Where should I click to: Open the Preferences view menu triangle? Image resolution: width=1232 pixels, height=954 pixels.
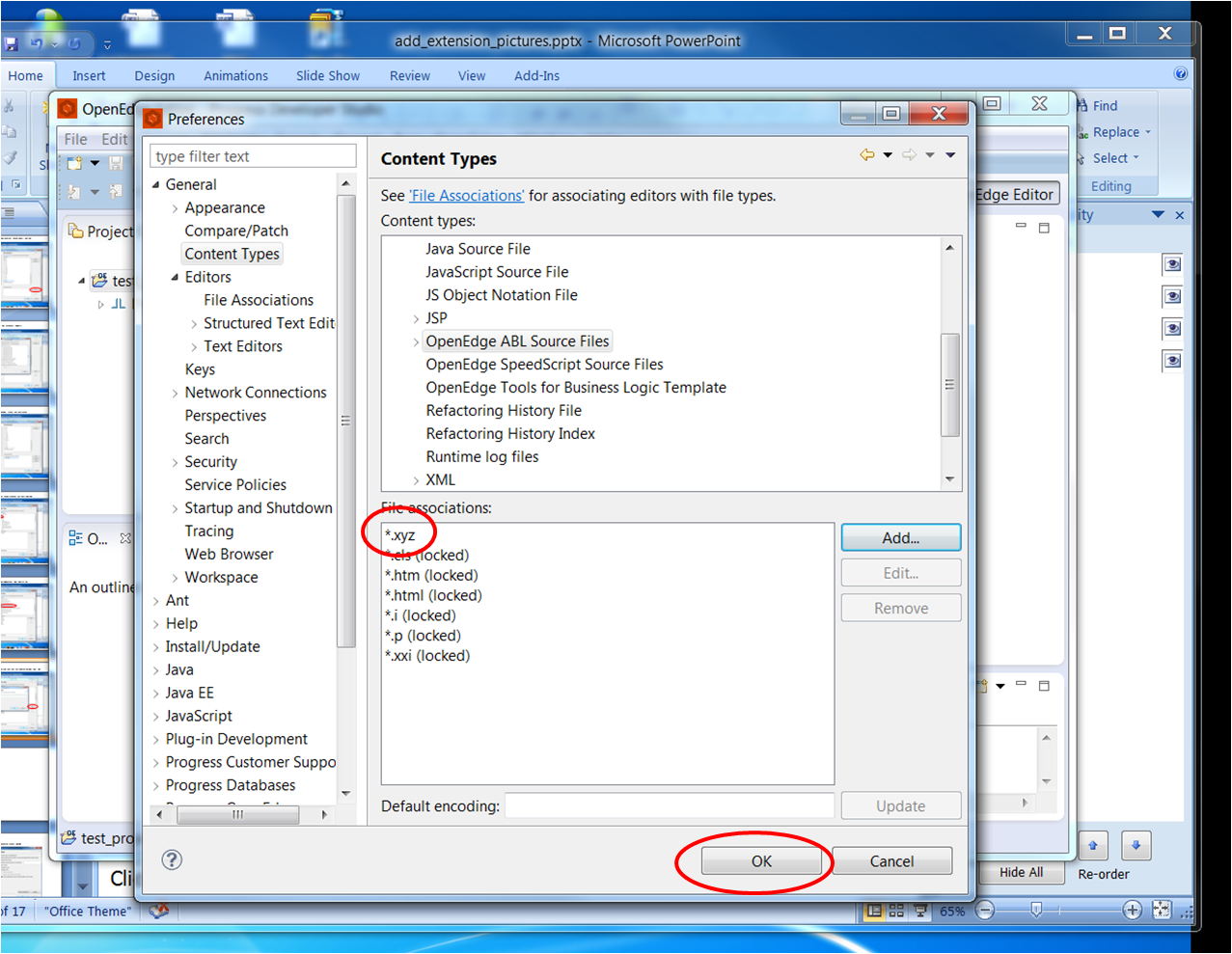tap(950, 155)
